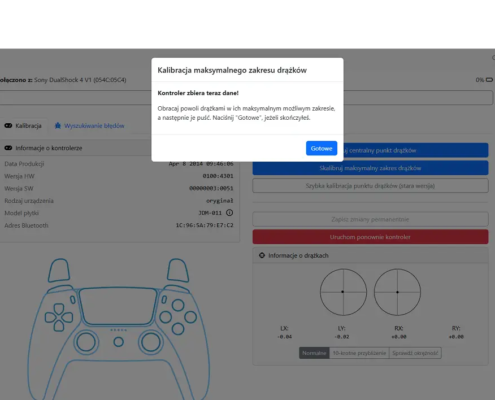Click Wersja SW value 00000003:0051
Screen dimensions: 495x400
(x=211, y=188)
